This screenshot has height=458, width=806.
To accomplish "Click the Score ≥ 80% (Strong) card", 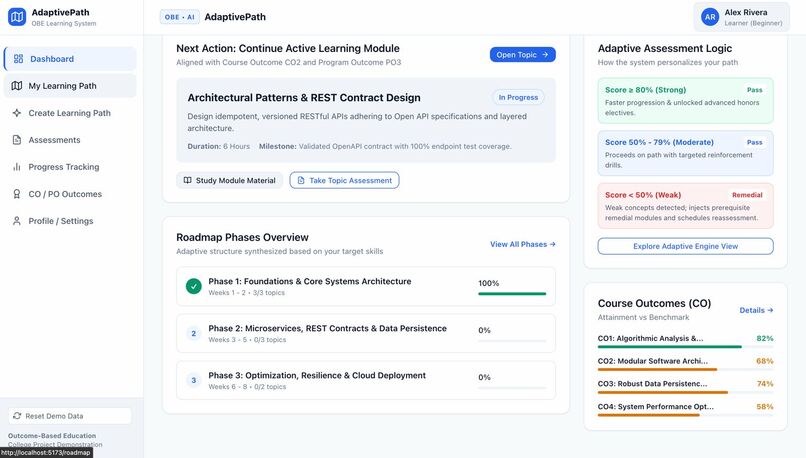I will tap(685, 101).
